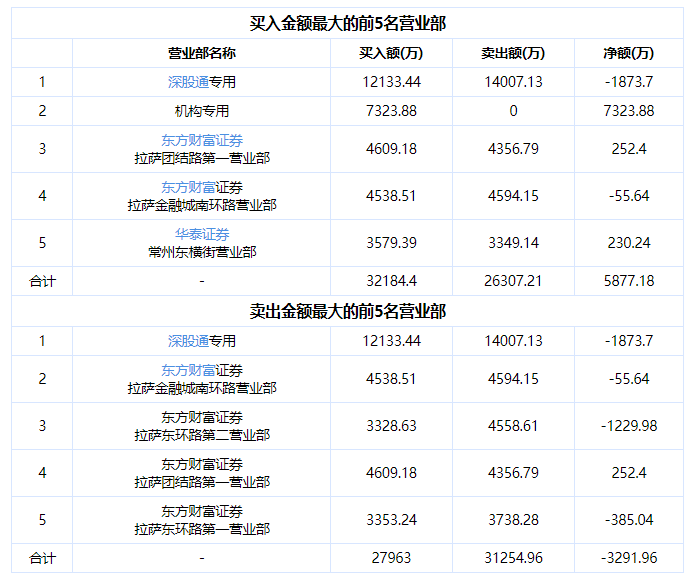Select the net value 230.24

629,243
